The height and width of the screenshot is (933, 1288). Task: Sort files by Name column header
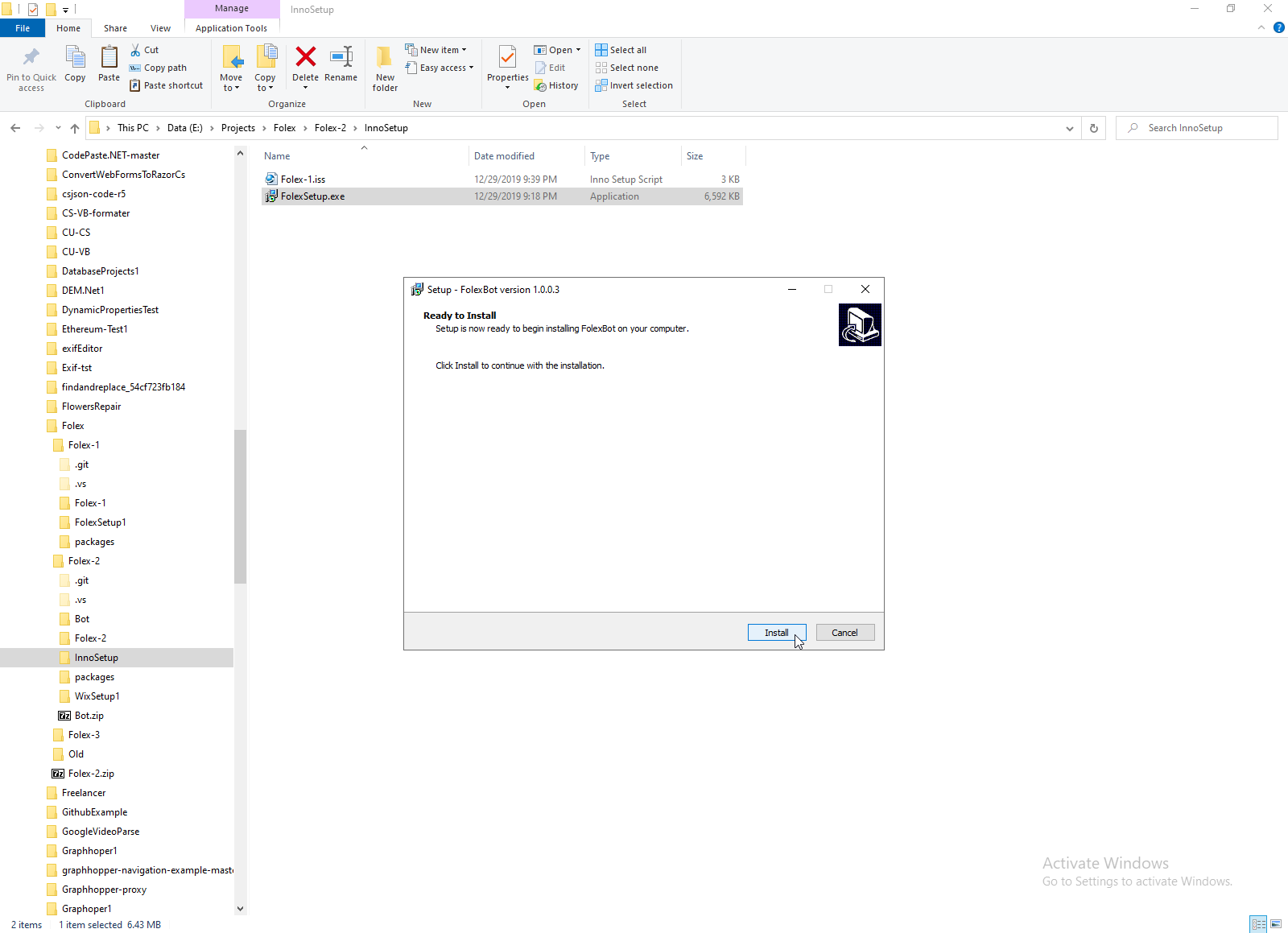[364, 156]
